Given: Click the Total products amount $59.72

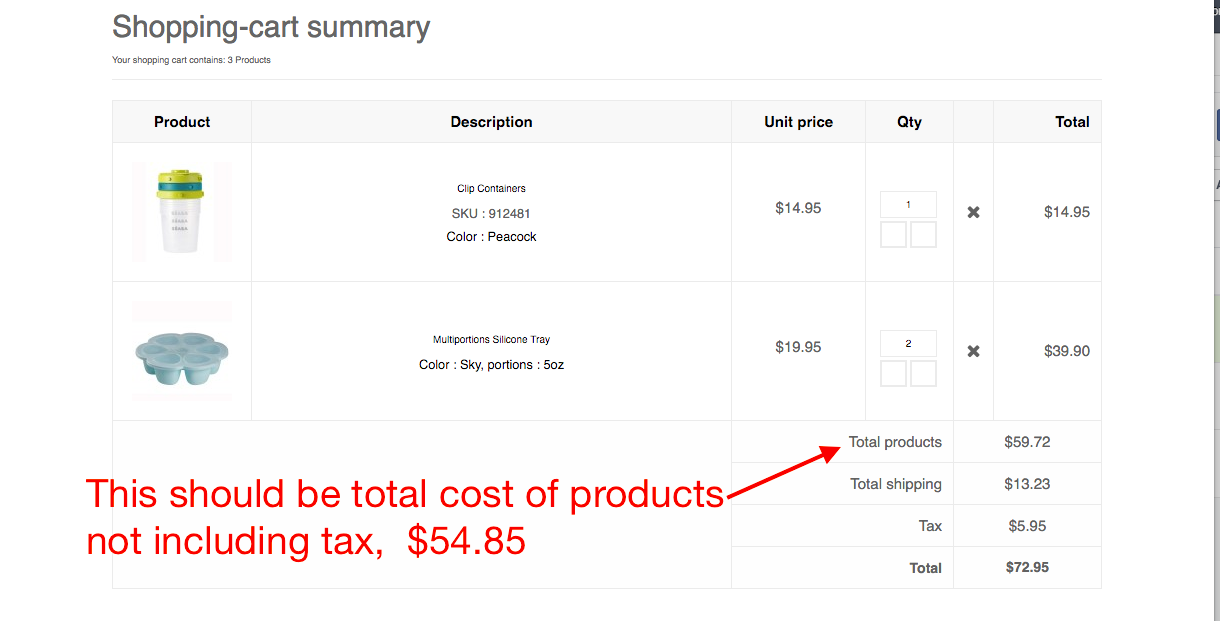Looking at the screenshot, I should [1027, 442].
